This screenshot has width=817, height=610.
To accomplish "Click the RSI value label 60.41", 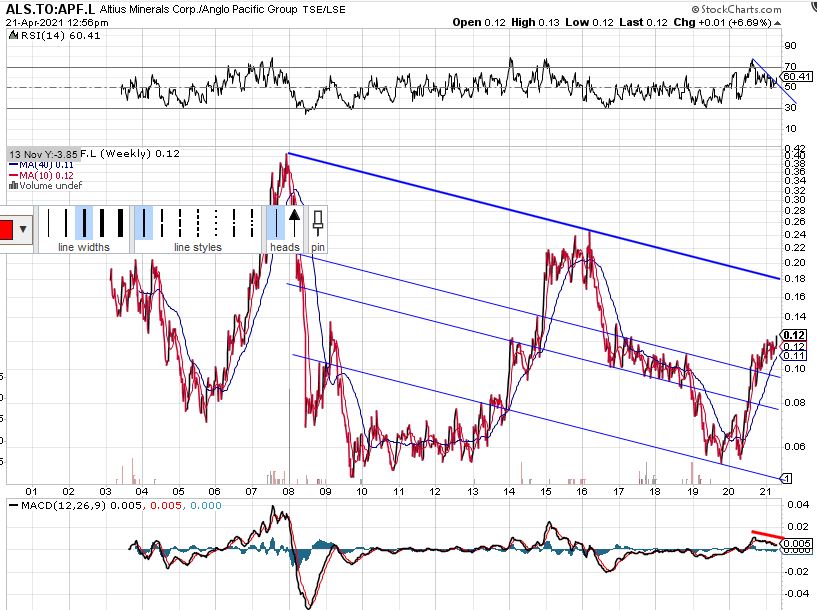I will click(x=797, y=77).
